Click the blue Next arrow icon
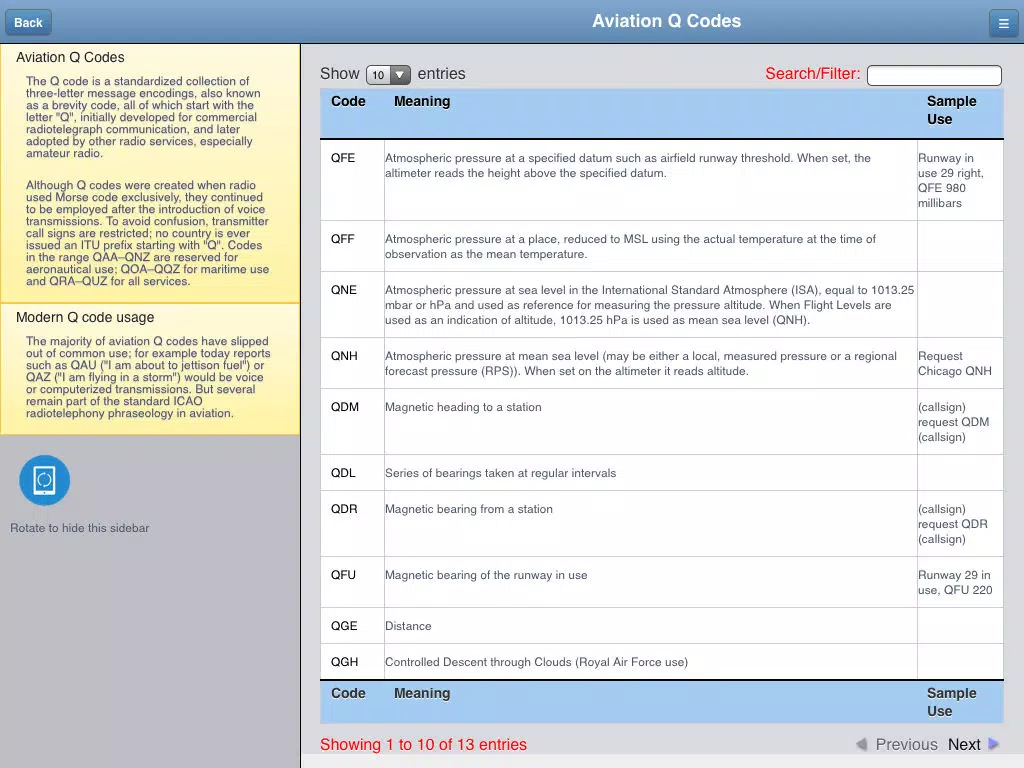Viewport: 1024px width, 768px height. click(993, 744)
